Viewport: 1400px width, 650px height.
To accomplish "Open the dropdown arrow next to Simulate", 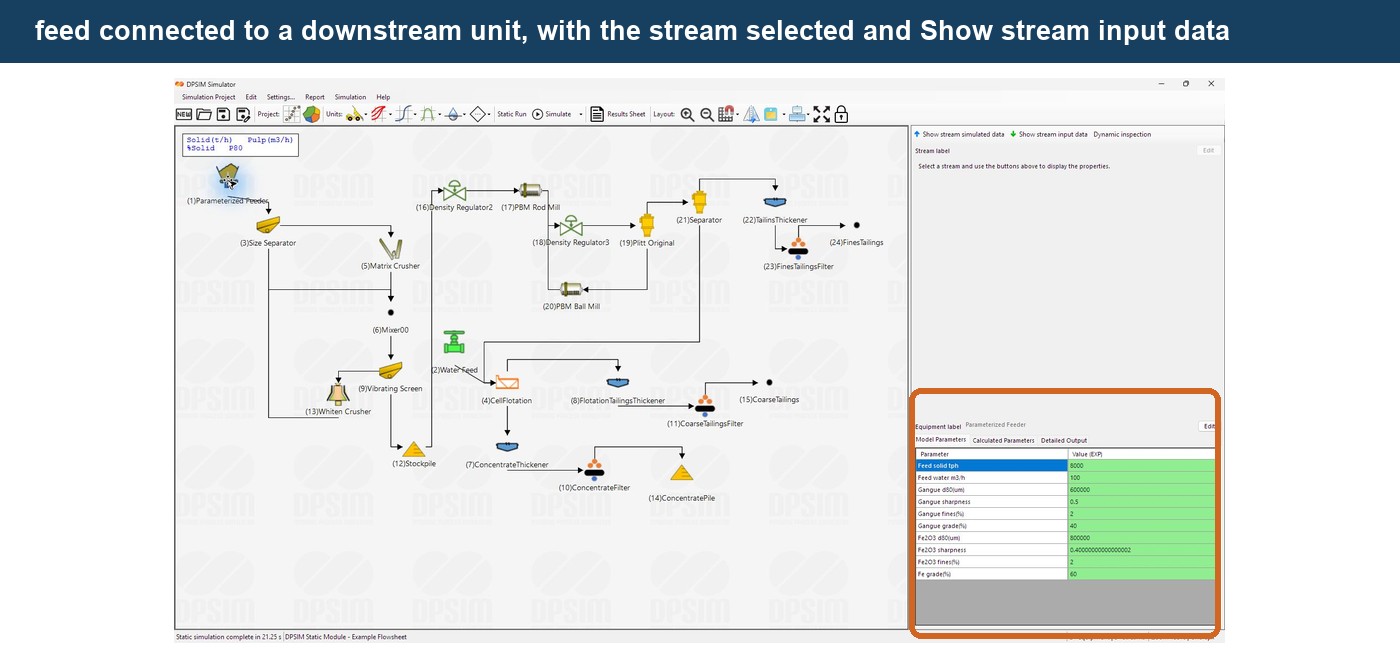I will pos(581,114).
